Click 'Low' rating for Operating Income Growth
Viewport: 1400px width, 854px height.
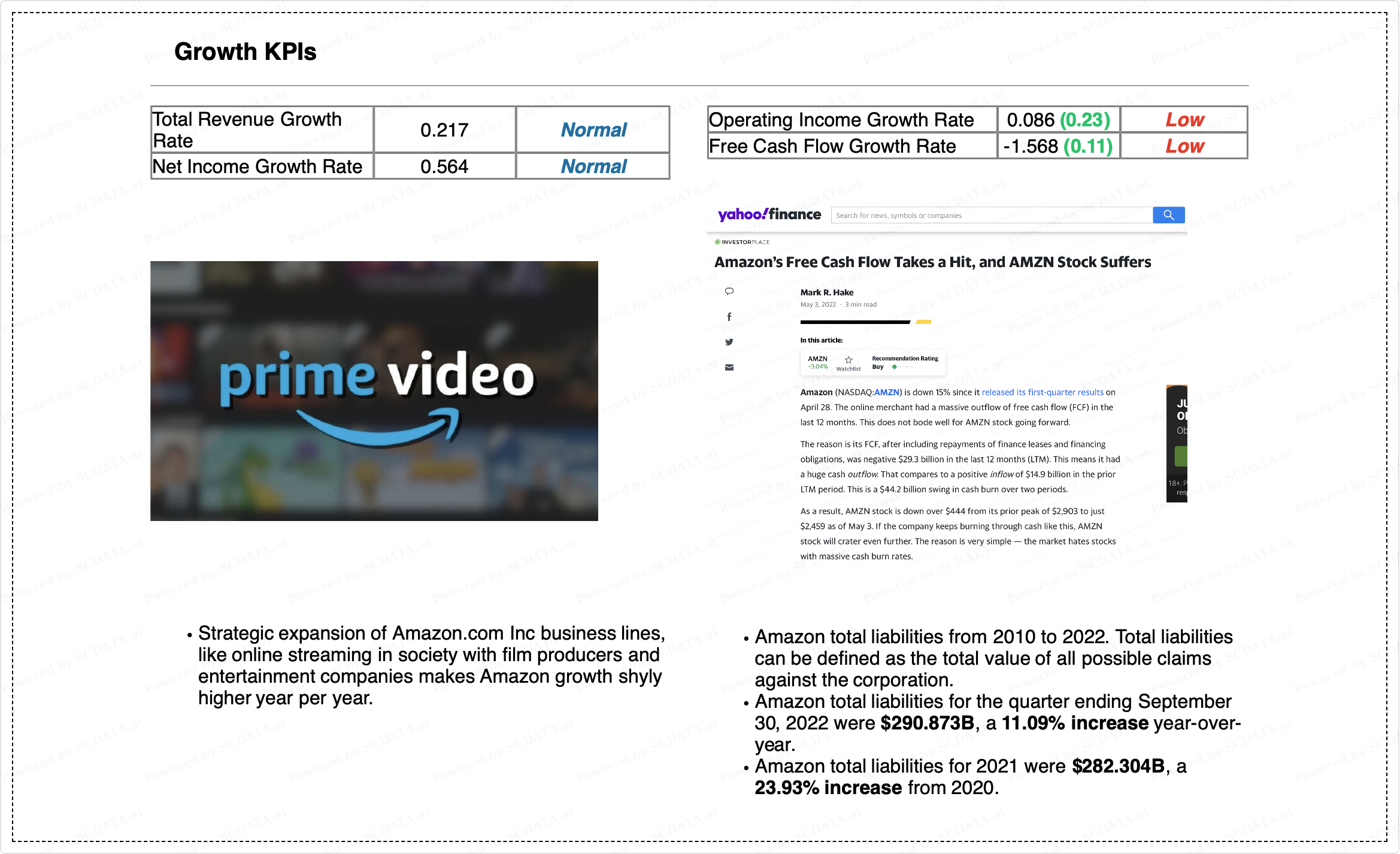tap(1184, 120)
